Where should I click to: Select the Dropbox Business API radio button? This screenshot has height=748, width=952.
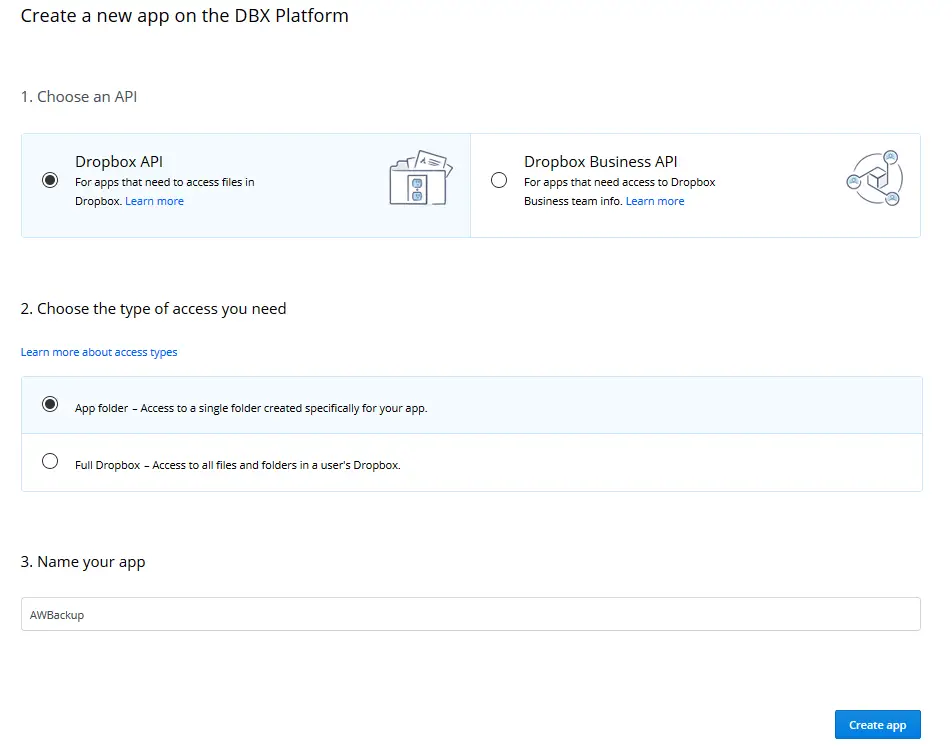499,180
